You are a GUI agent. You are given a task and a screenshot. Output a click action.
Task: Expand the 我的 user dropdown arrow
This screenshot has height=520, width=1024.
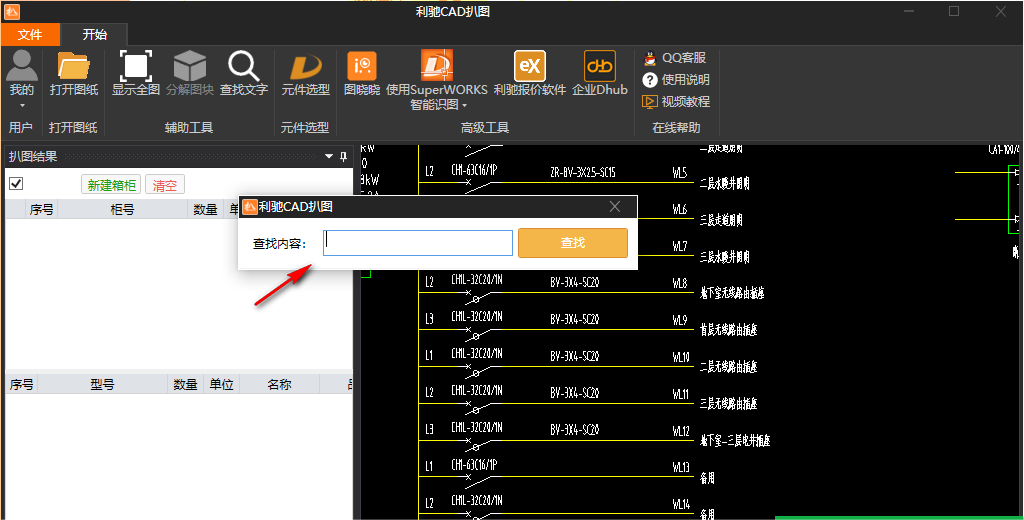[x=22, y=105]
